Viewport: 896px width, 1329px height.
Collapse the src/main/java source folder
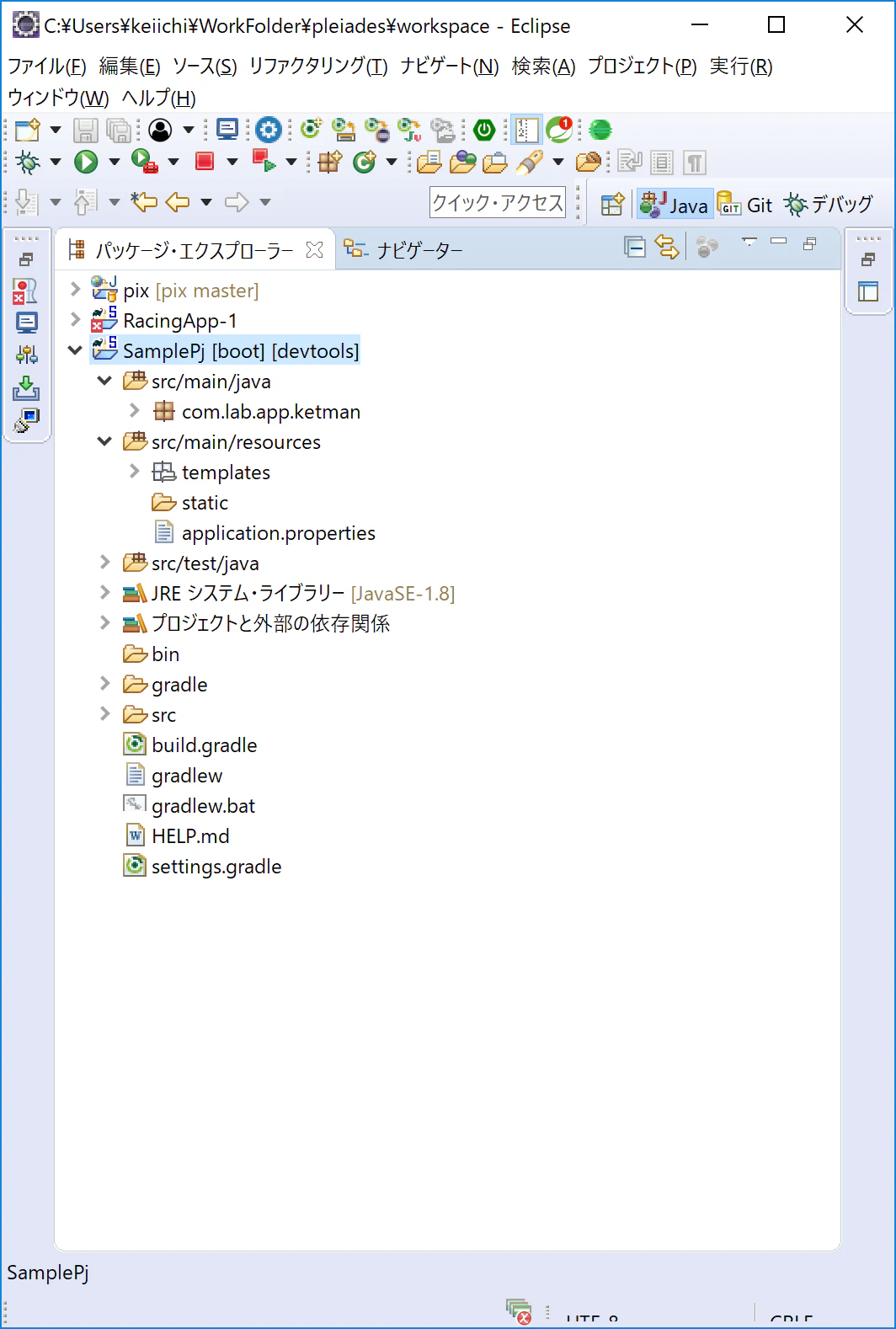[105, 381]
